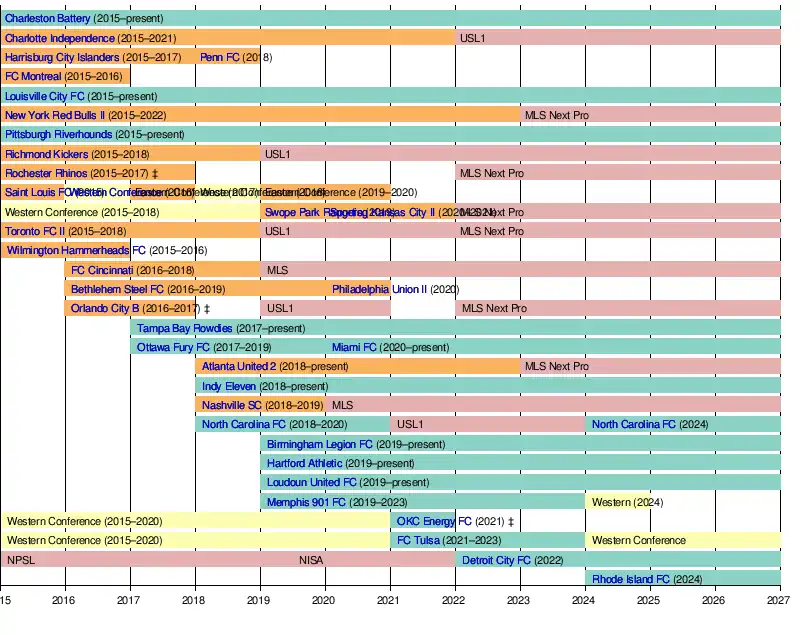
Task: Click the Detroit City FC link
Action: 496,560
